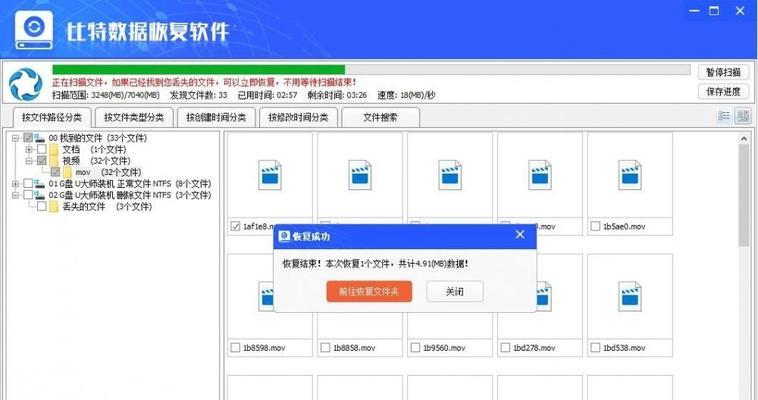The height and width of the screenshot is (400, 758).
Task: Click the file name 1bd538.mov
Action: click(x=624, y=348)
